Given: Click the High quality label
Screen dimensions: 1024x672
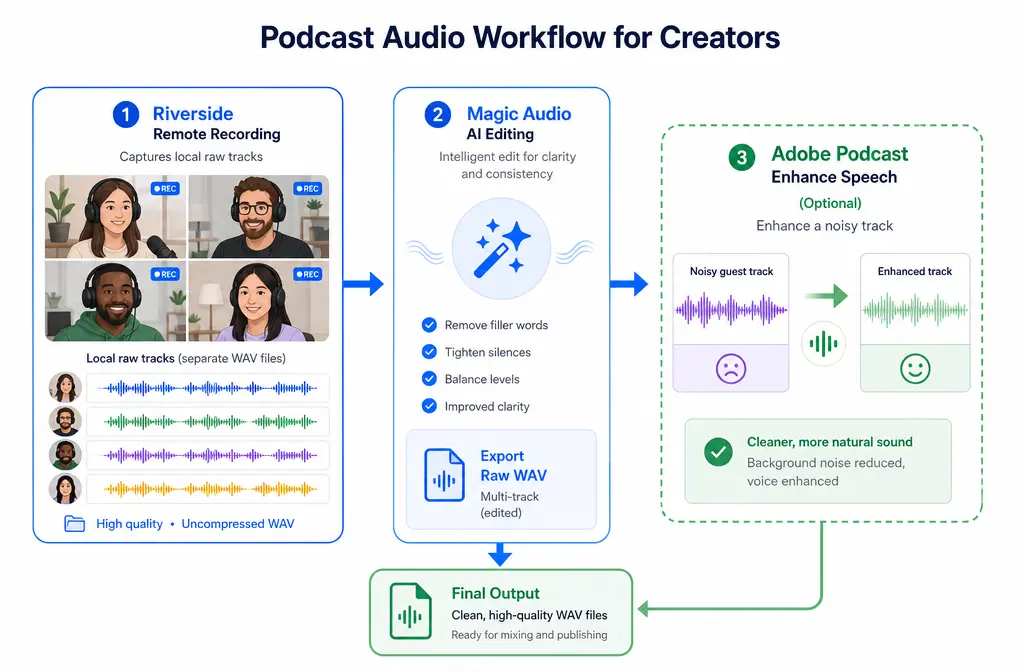Looking at the screenshot, I should pyautogui.click(x=129, y=524).
